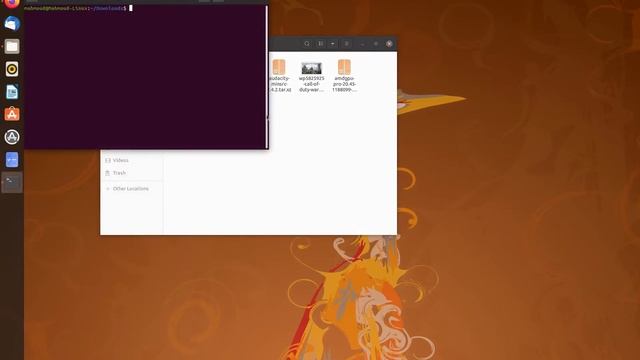Open view options dropdown arrow in Files
Image resolution: width=640 pixels, height=360 pixels.
(x=333, y=44)
